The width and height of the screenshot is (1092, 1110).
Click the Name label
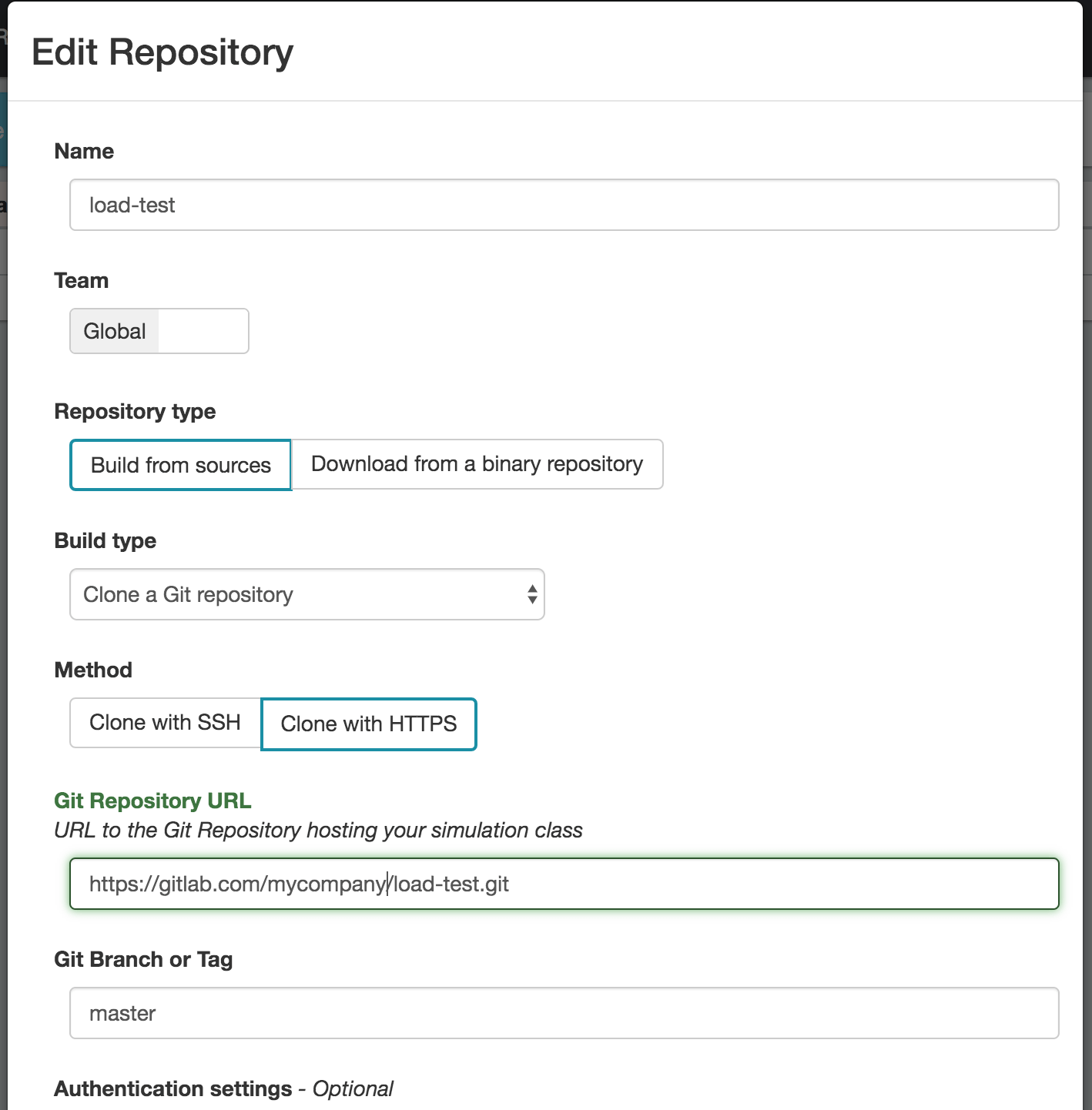(x=84, y=151)
